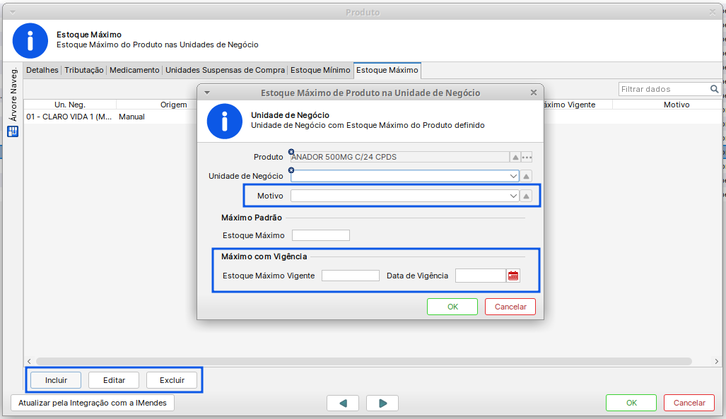Close the Estoque Máximo de Produto dialog
The width and height of the screenshot is (726, 419).
(x=533, y=93)
